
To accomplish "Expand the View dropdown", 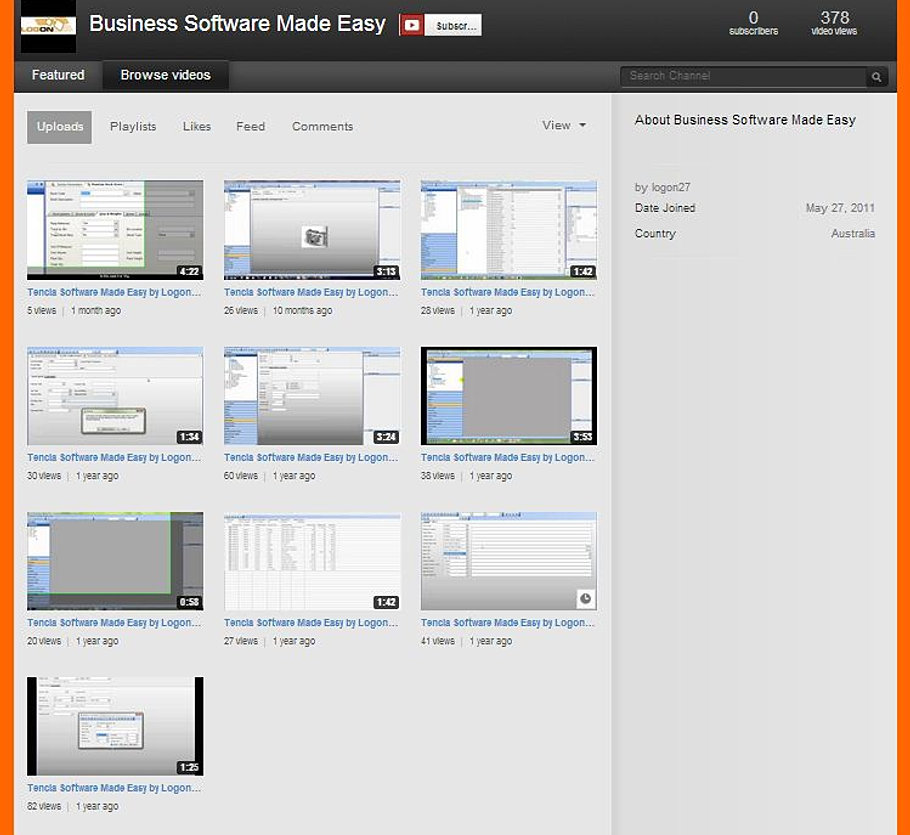I will (x=564, y=125).
